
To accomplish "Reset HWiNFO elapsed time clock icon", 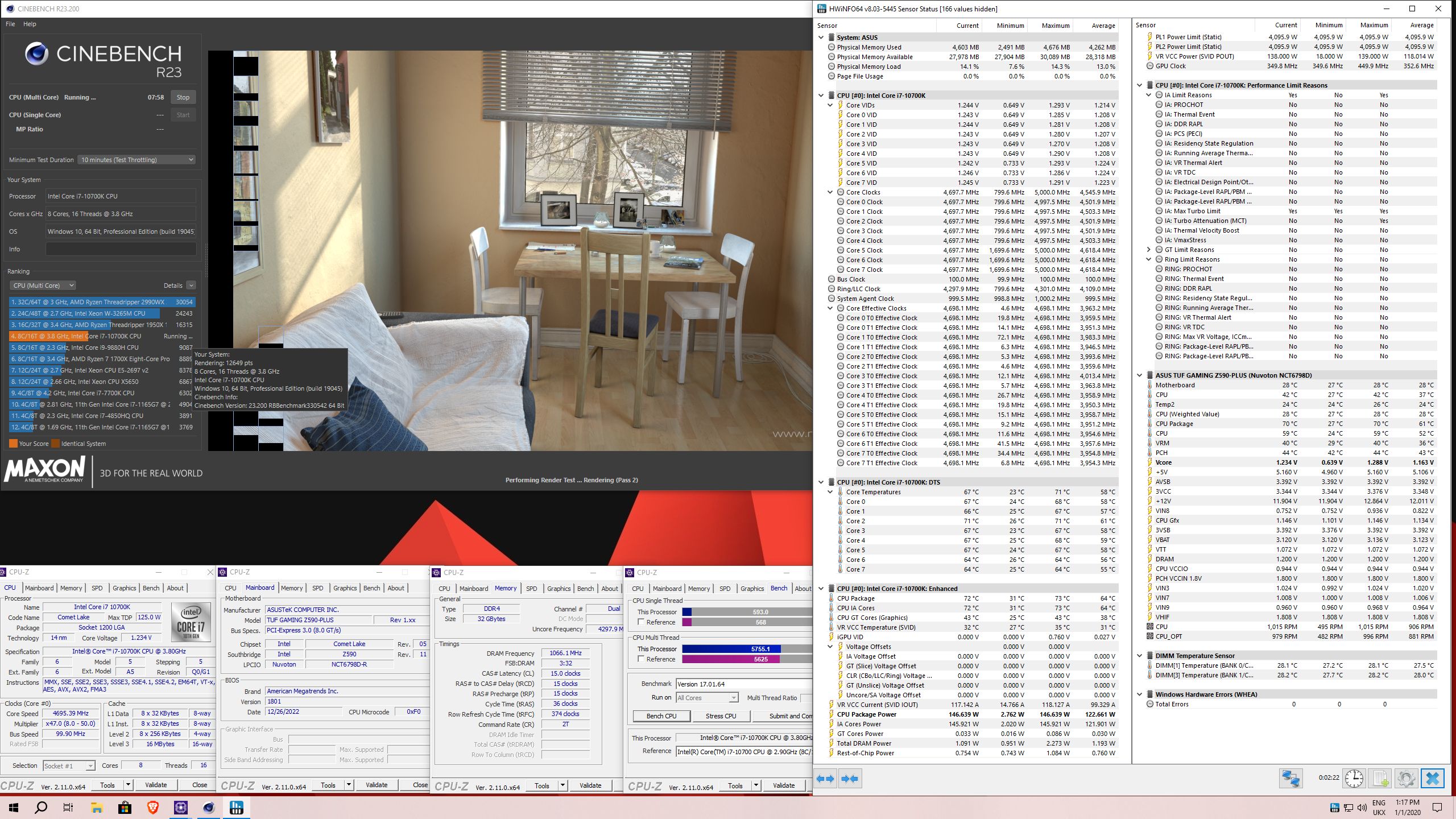I will [x=1354, y=779].
